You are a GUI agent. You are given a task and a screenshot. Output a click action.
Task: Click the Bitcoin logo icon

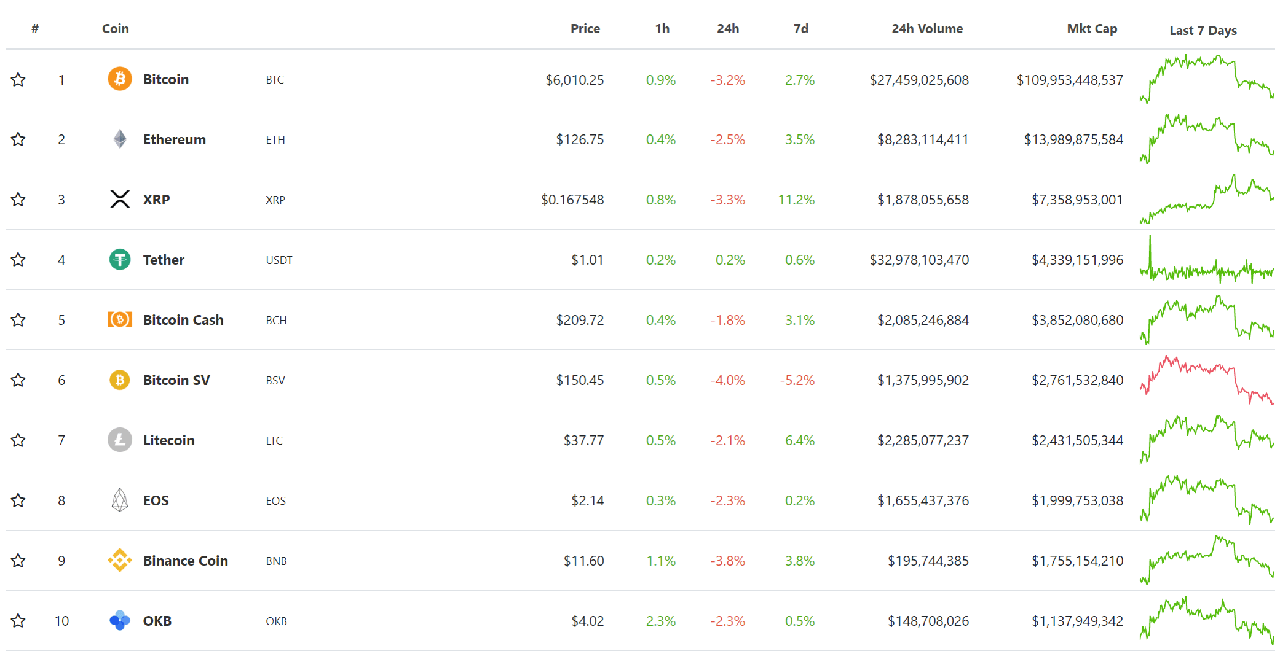coord(120,79)
